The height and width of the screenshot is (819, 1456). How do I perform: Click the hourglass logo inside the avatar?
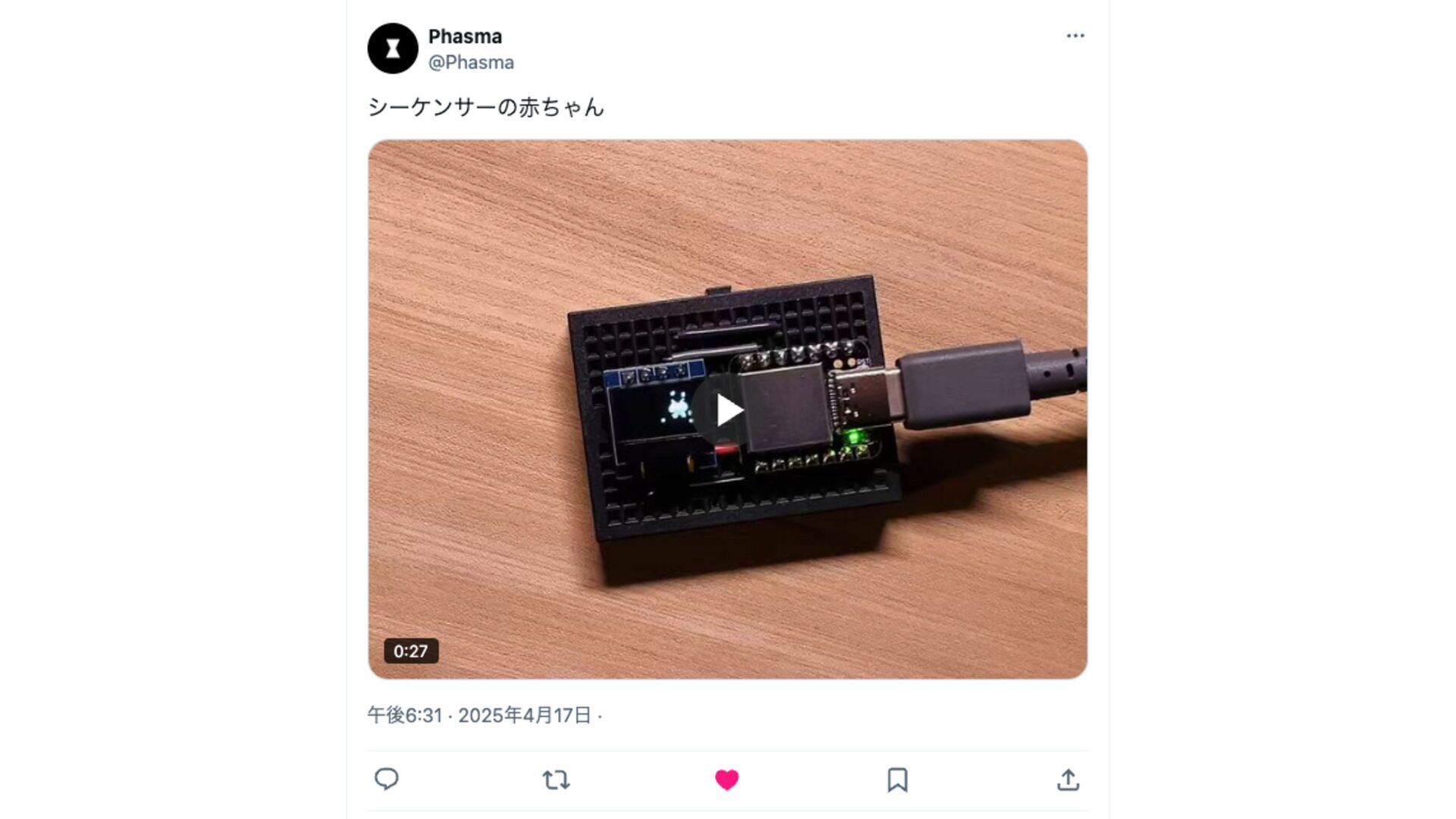(x=393, y=49)
